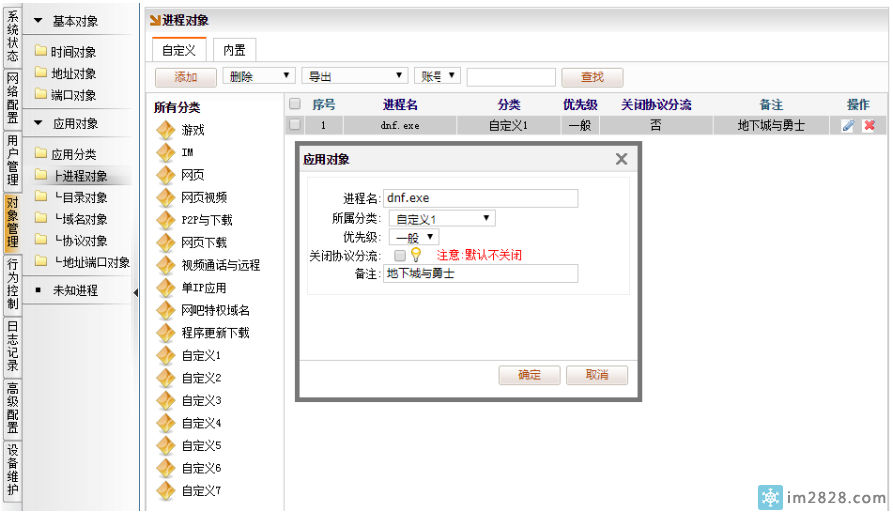Viewport: 893px width, 515px height.
Task: Open the 所属分类 dropdown
Action: 442,218
